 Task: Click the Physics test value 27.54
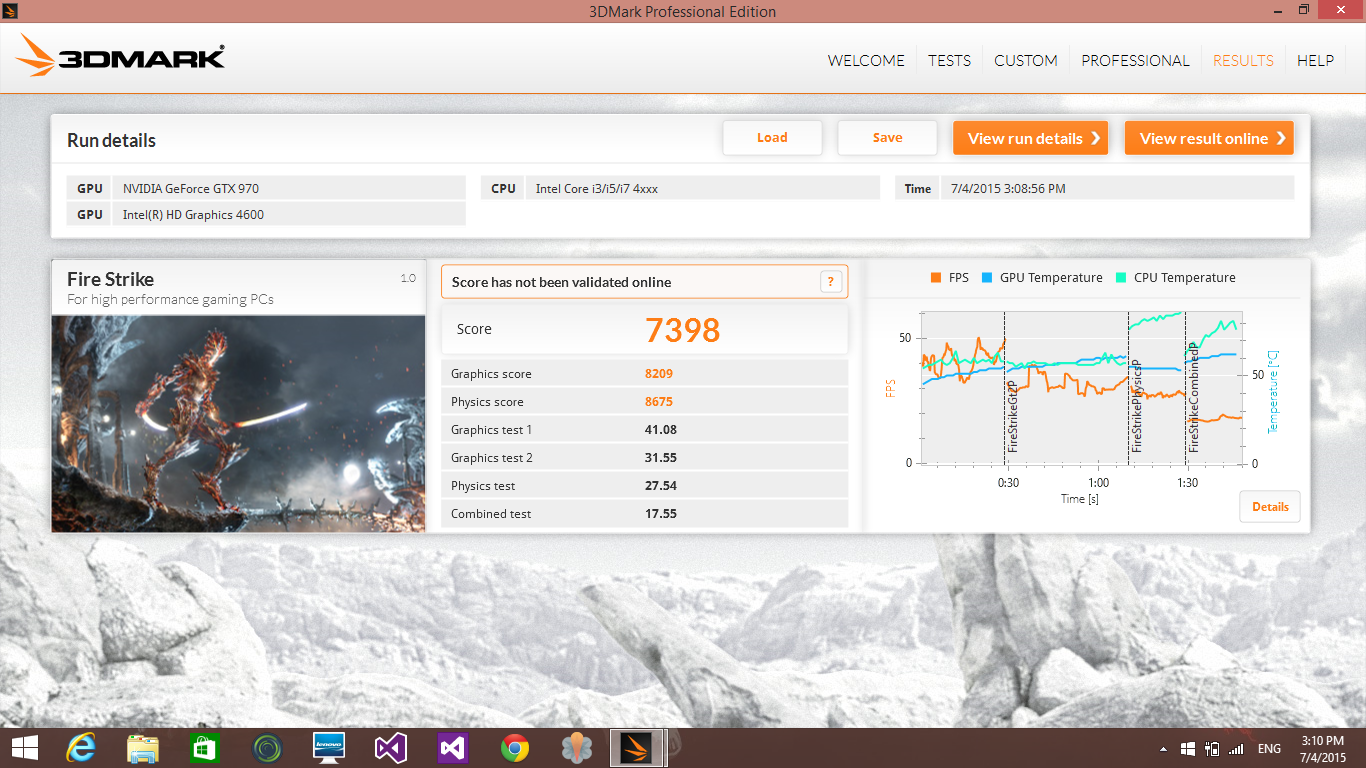[661, 486]
